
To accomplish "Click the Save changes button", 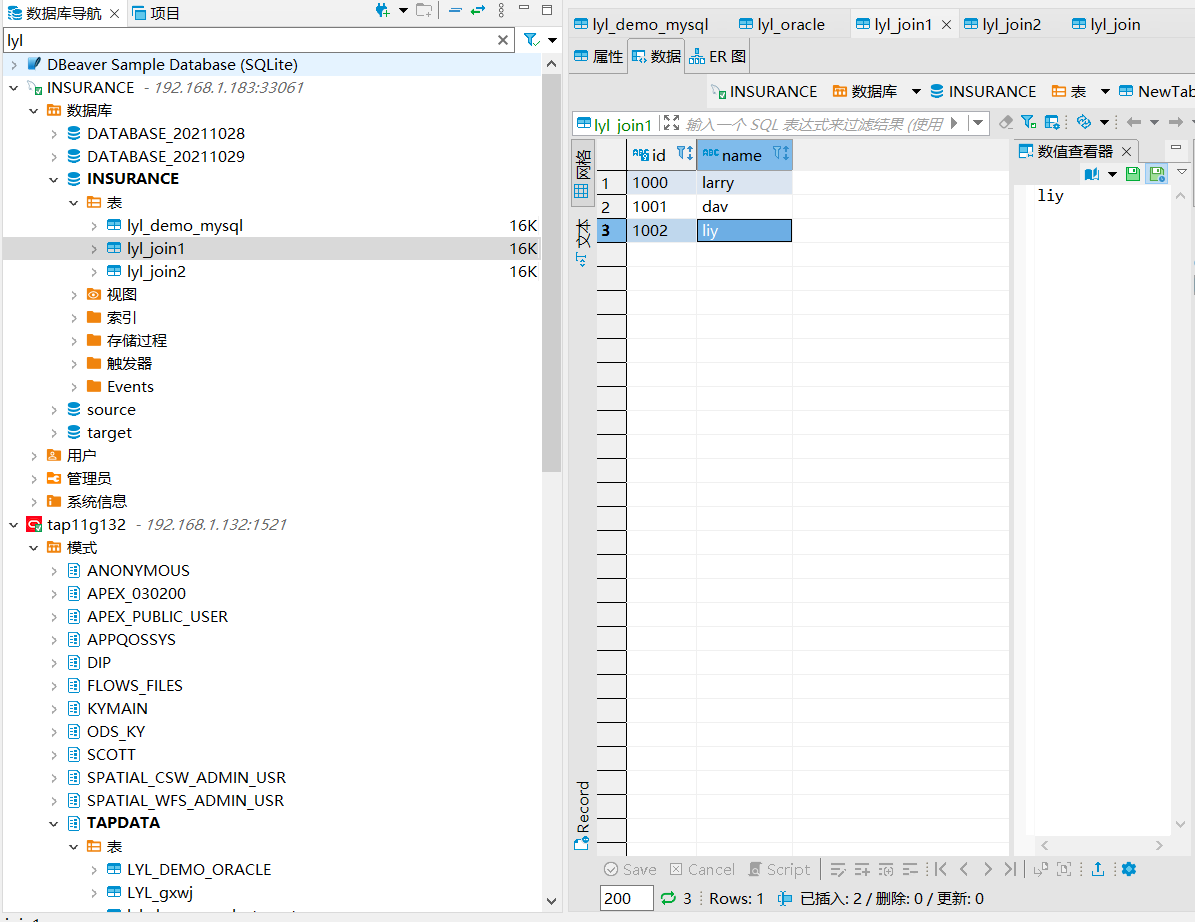I will [x=630, y=869].
